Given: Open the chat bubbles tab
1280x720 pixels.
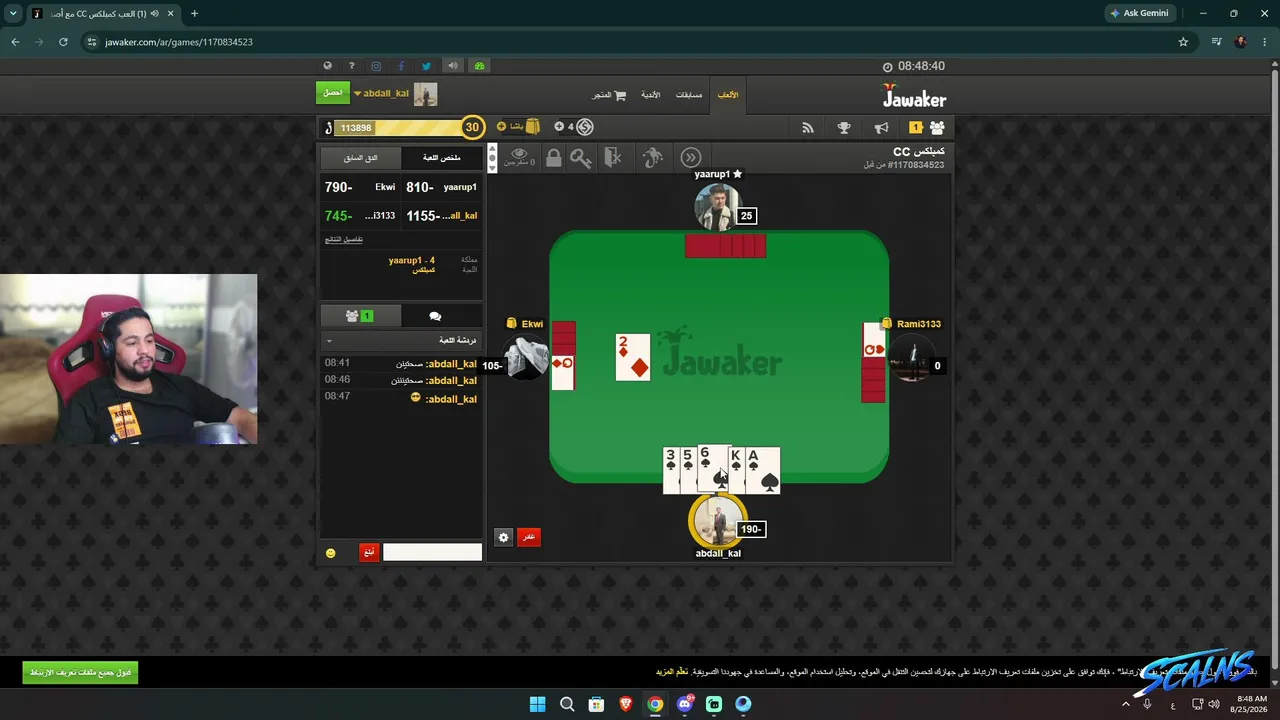Looking at the screenshot, I should 435,316.
